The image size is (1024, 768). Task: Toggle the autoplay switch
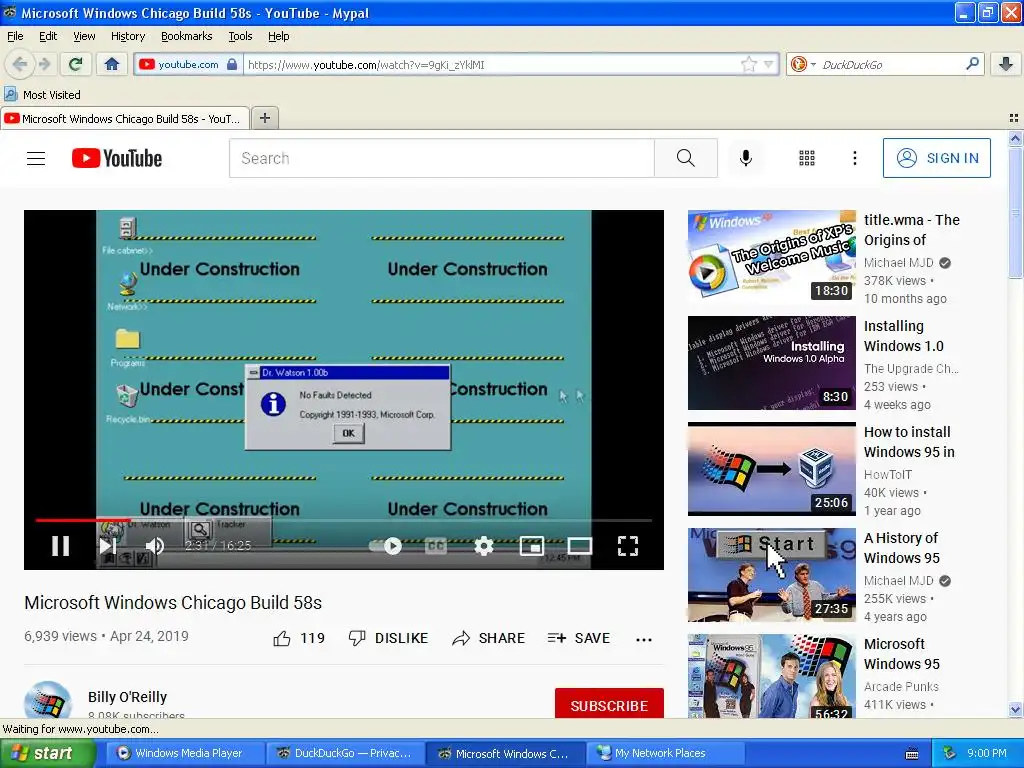(385, 545)
